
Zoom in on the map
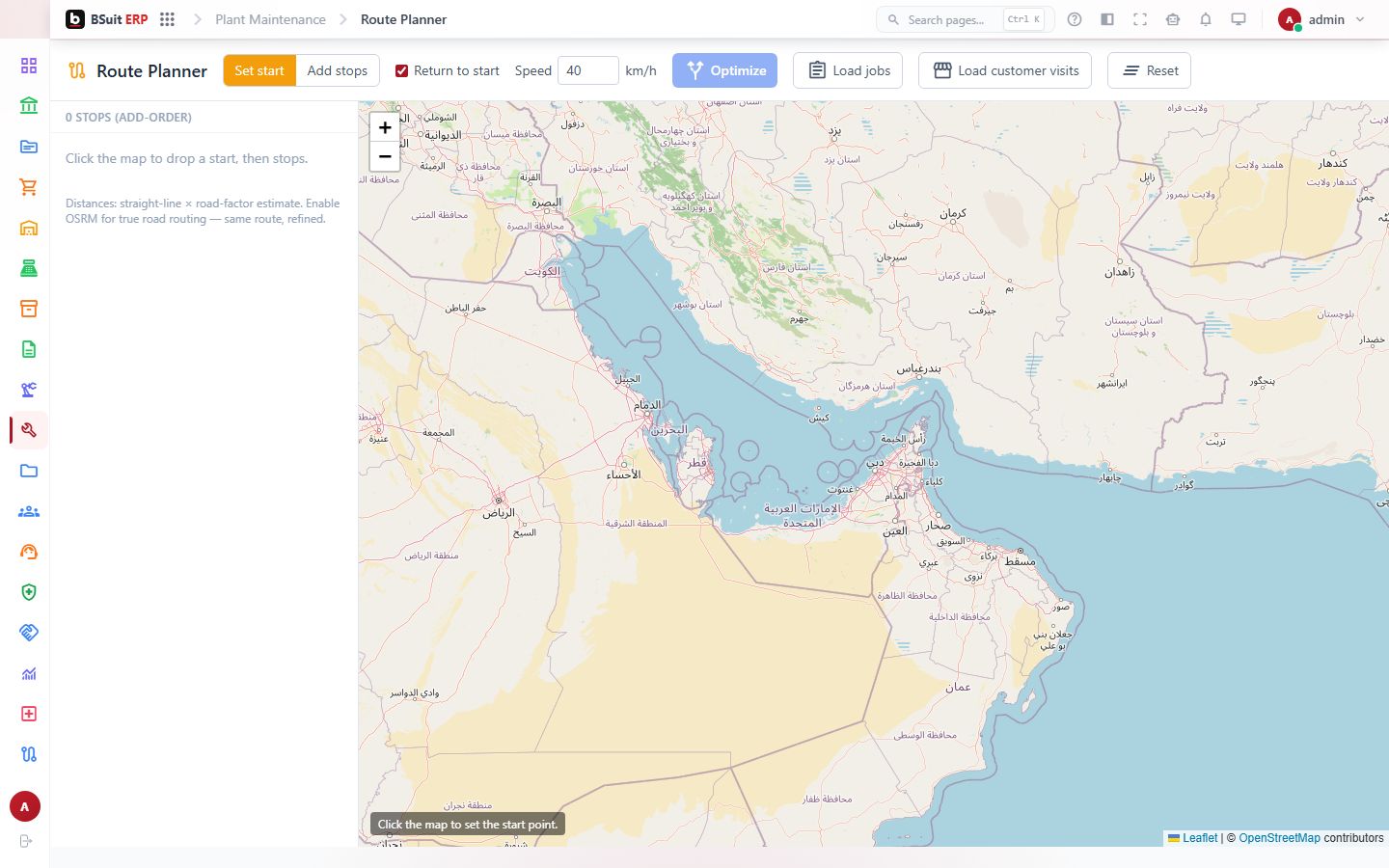(385, 127)
